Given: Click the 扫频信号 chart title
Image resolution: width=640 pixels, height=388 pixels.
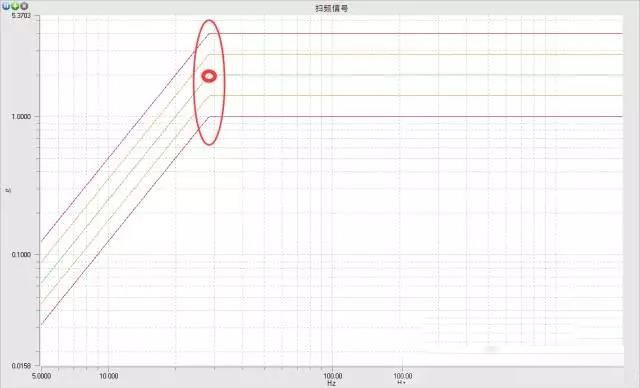Looking at the screenshot, I should [x=331, y=8].
